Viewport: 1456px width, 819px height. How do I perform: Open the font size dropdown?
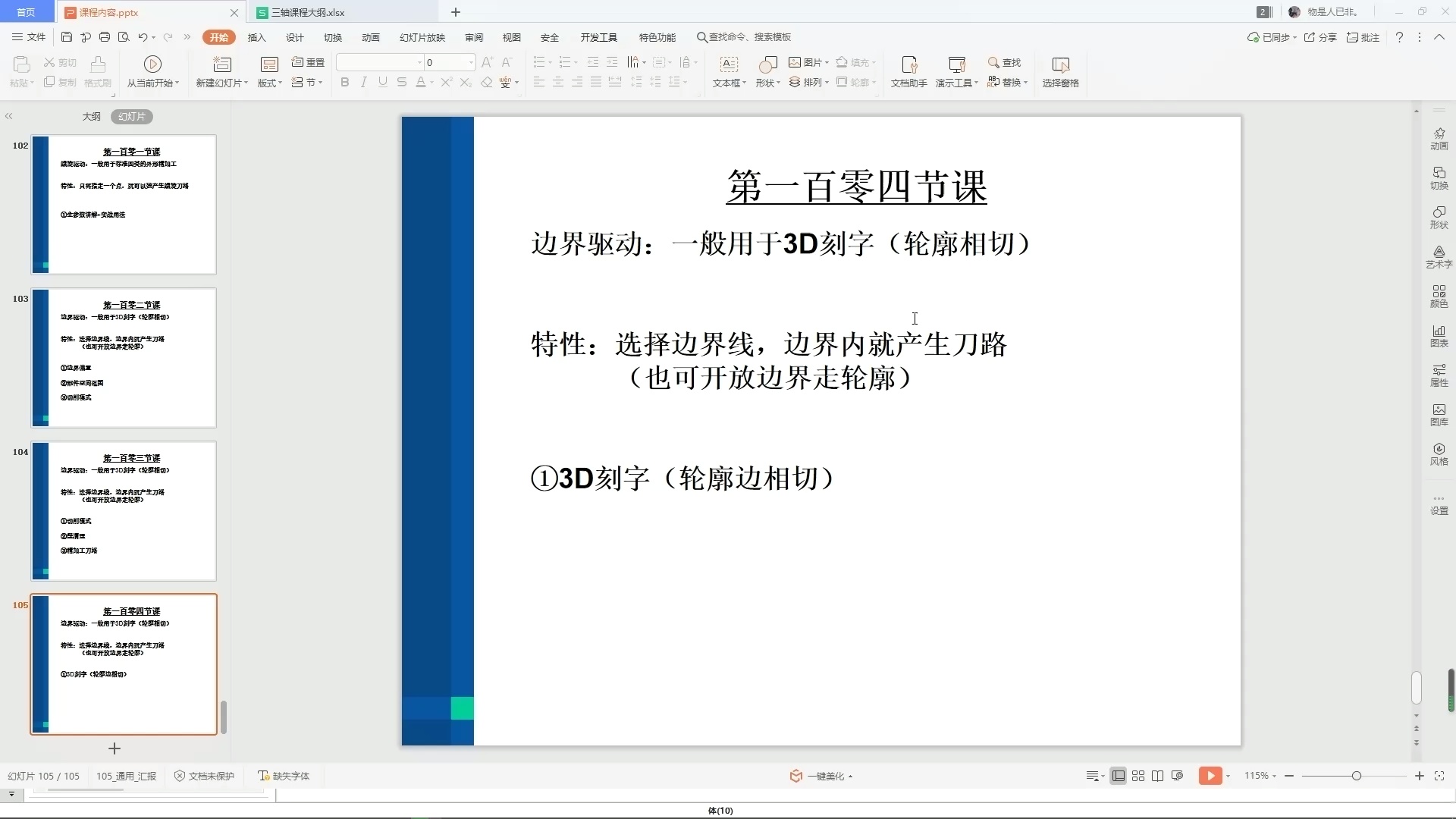[x=471, y=62]
